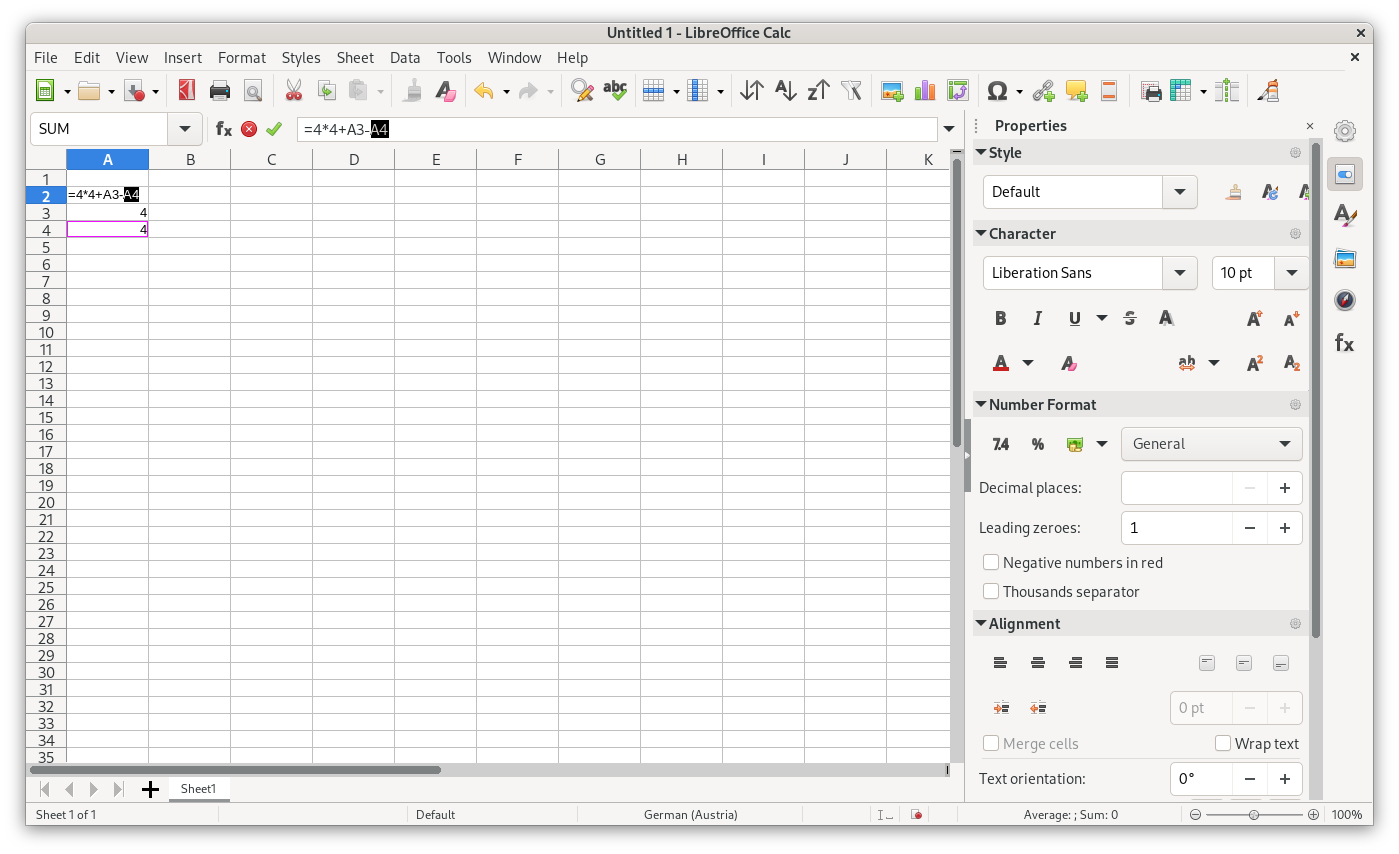Expand the General number format dropdown
The width and height of the screenshot is (1399, 854).
click(1284, 444)
